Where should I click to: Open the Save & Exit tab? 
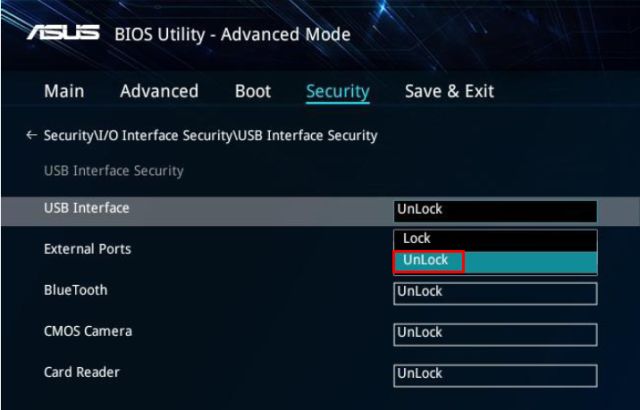coord(449,91)
